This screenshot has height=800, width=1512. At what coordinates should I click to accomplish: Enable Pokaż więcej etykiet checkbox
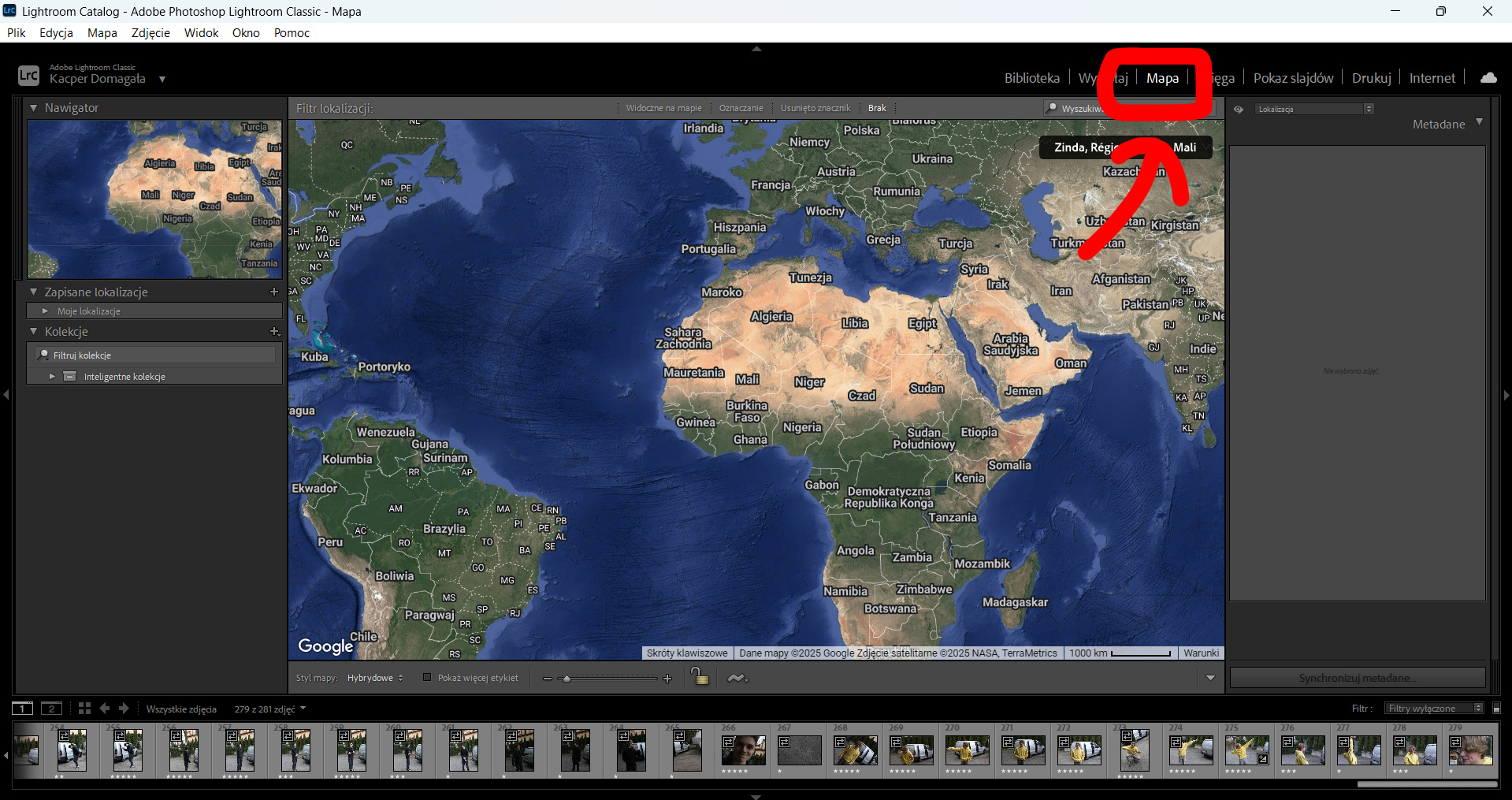pyautogui.click(x=427, y=677)
